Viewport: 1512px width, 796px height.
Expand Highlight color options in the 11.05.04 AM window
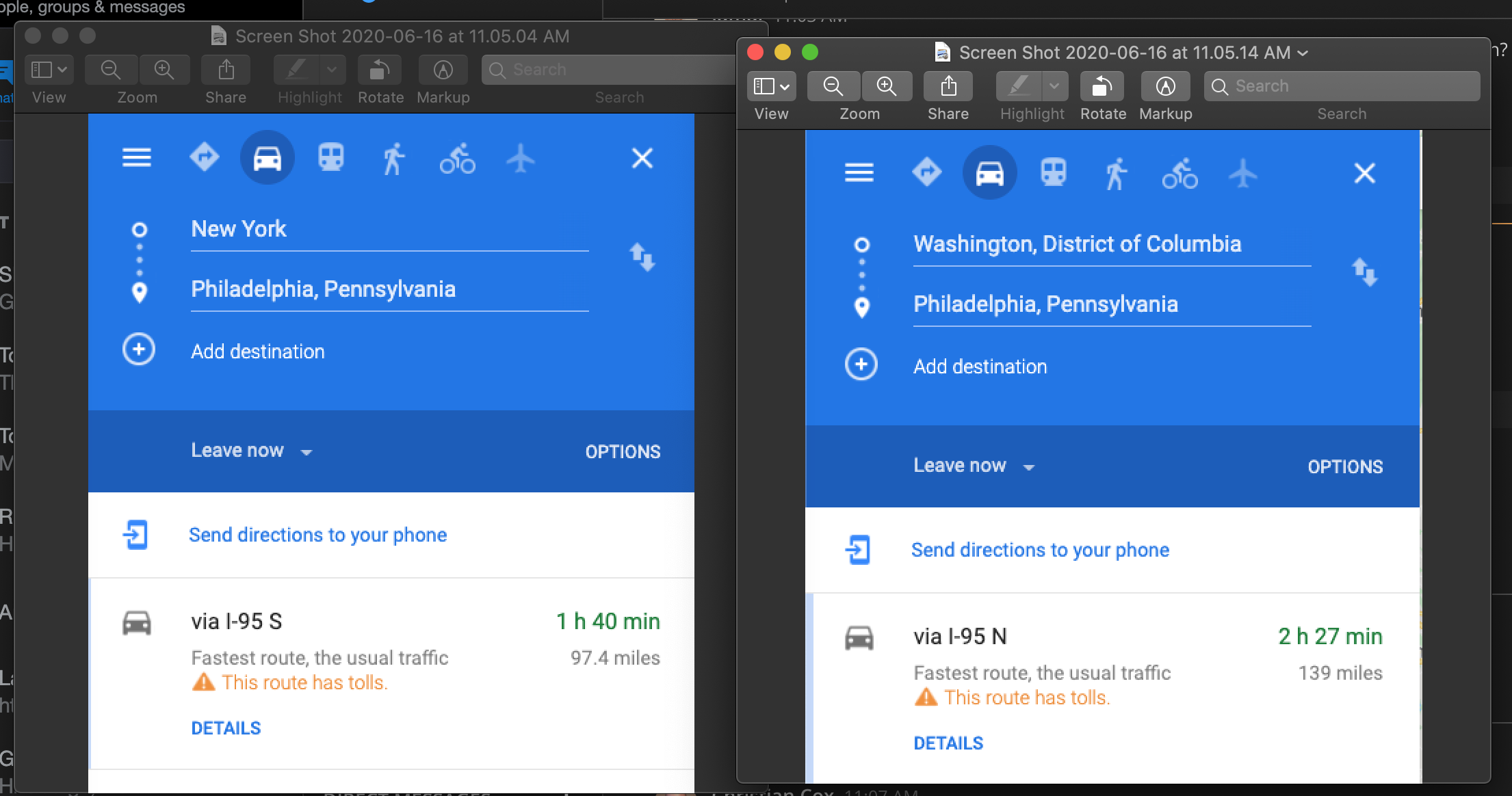point(332,70)
